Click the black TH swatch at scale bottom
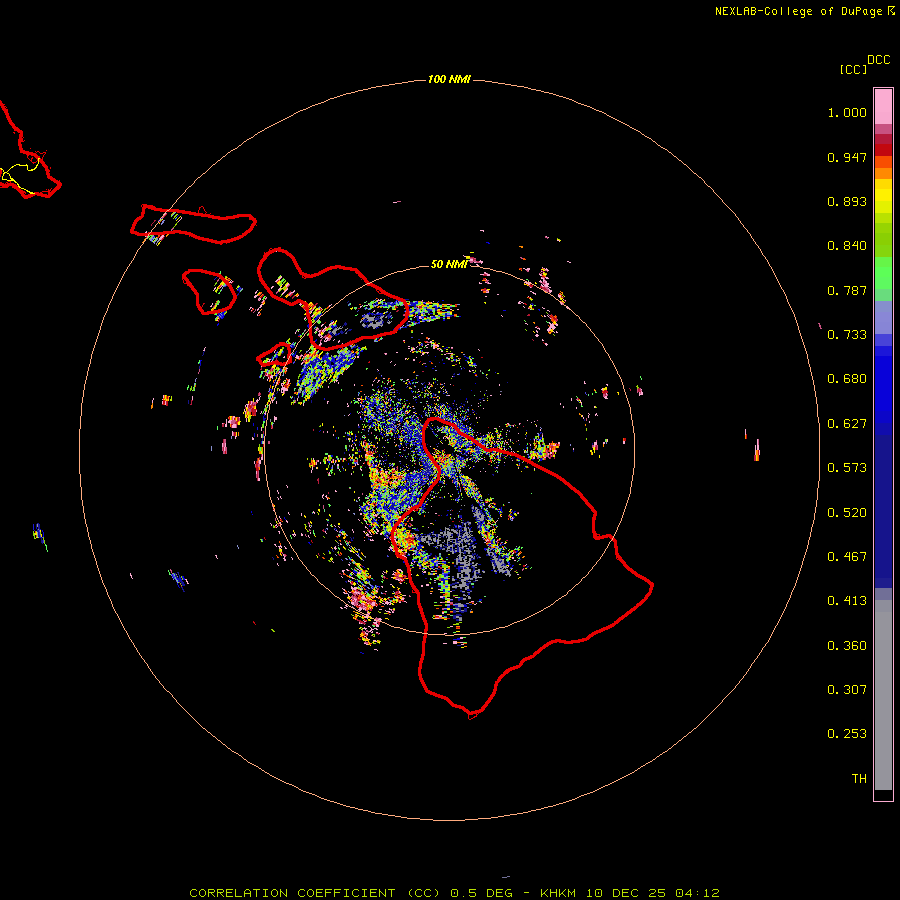 pyautogui.click(x=883, y=795)
